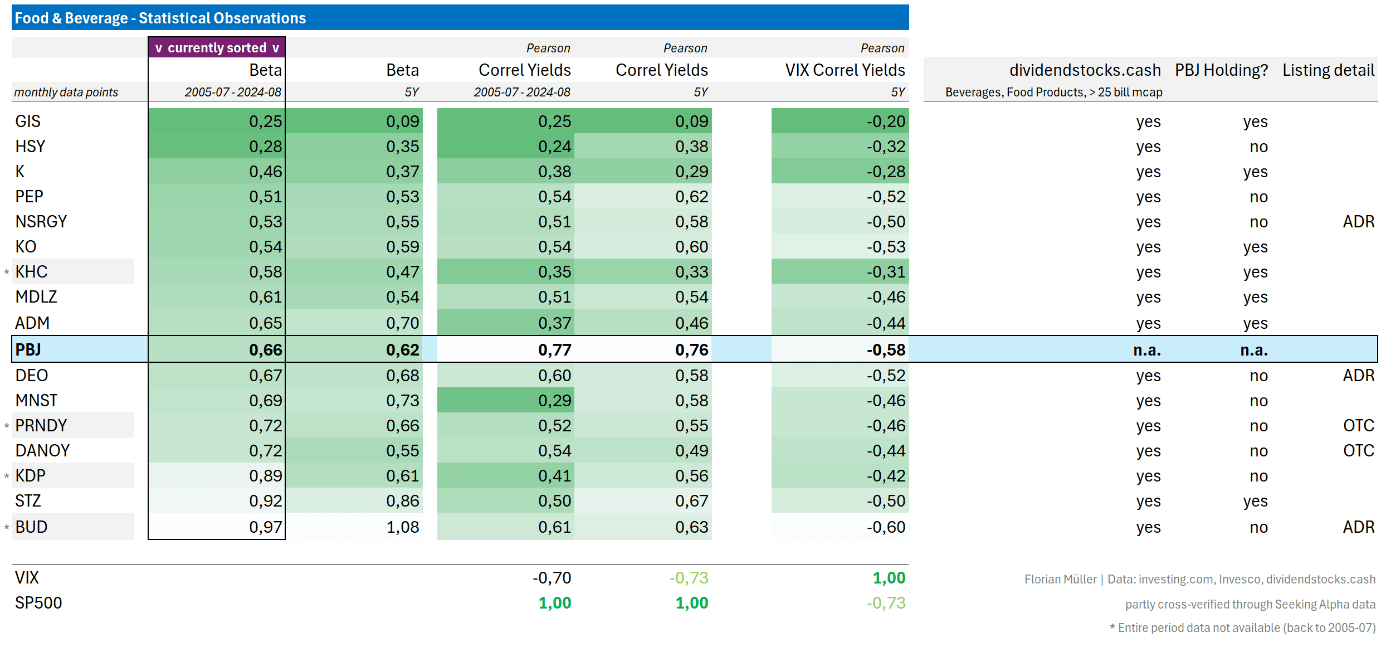Click the VIX row label
Screen dimensions: 1386x647
coord(27,577)
